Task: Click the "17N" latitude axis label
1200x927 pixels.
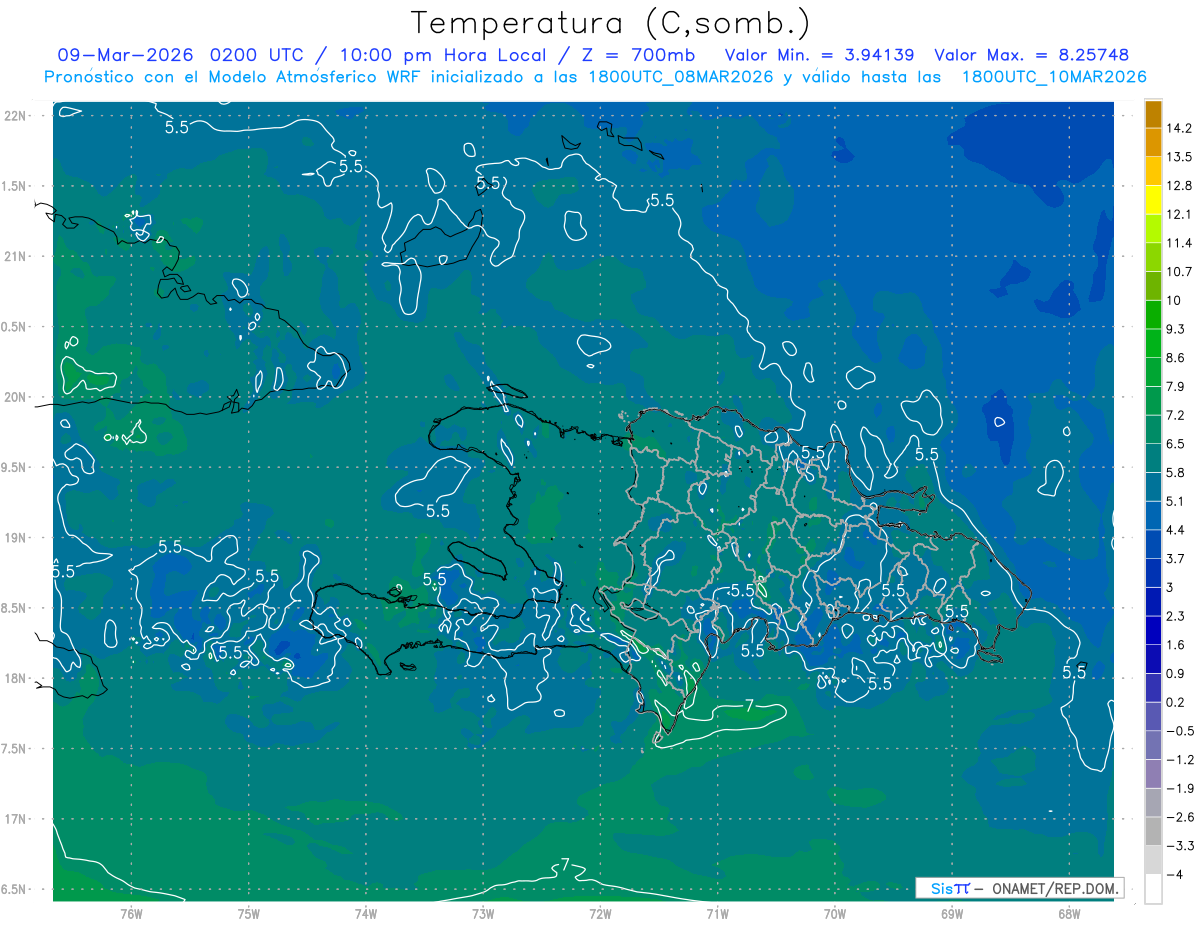Action: (x=15, y=819)
